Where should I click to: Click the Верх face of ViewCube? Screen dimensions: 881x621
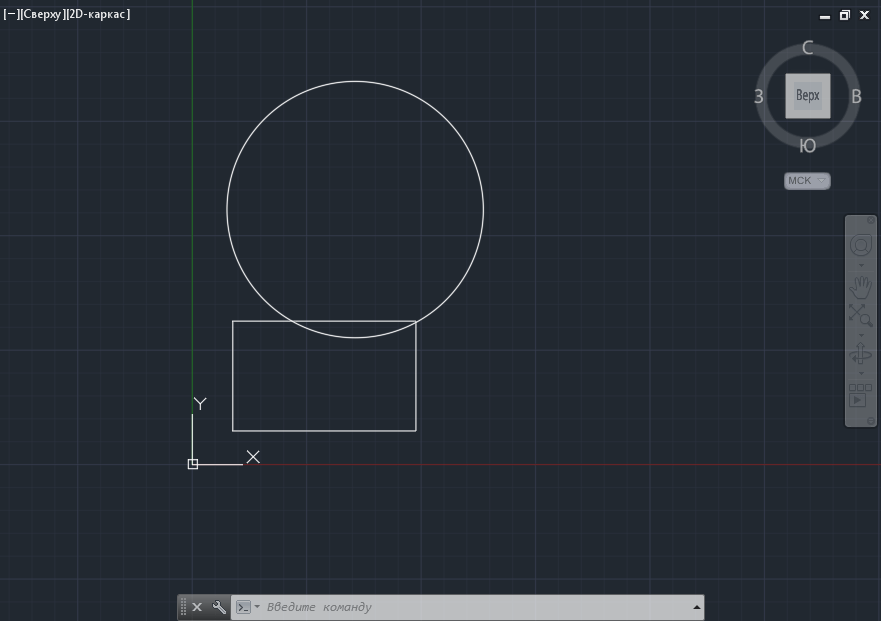pyautogui.click(x=807, y=96)
